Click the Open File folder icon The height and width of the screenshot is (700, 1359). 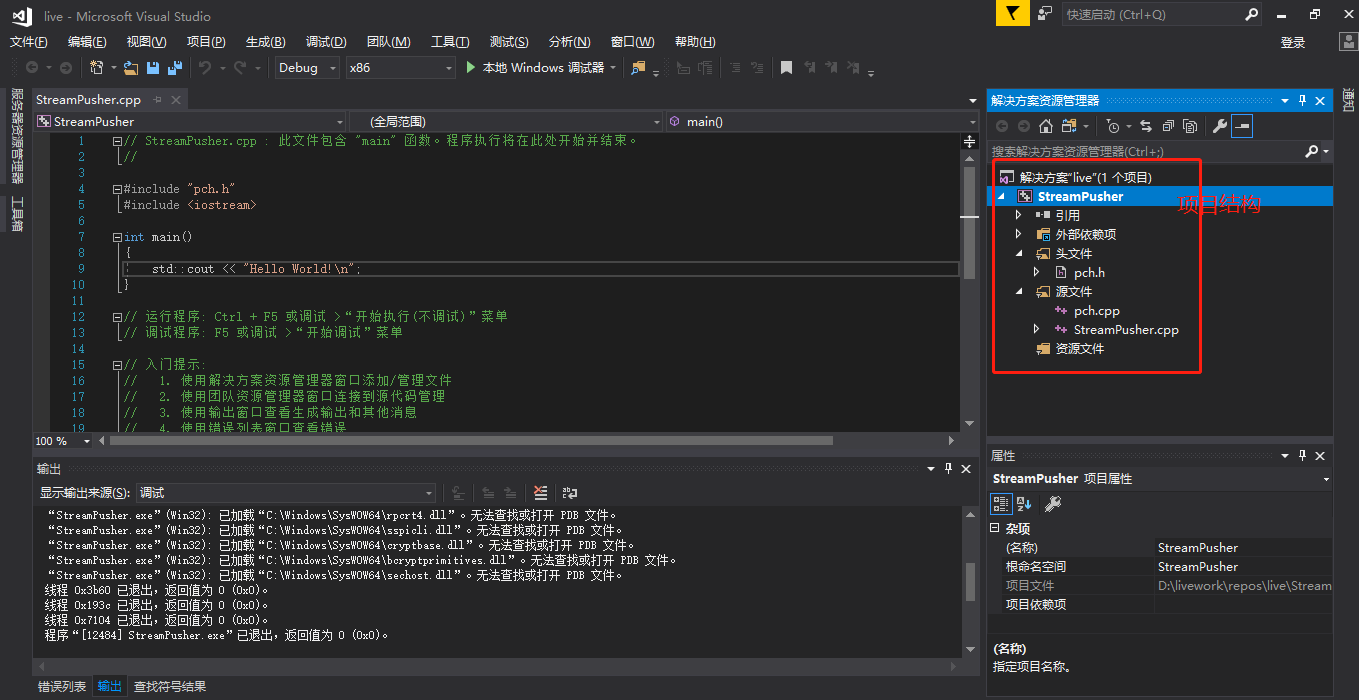pos(130,68)
